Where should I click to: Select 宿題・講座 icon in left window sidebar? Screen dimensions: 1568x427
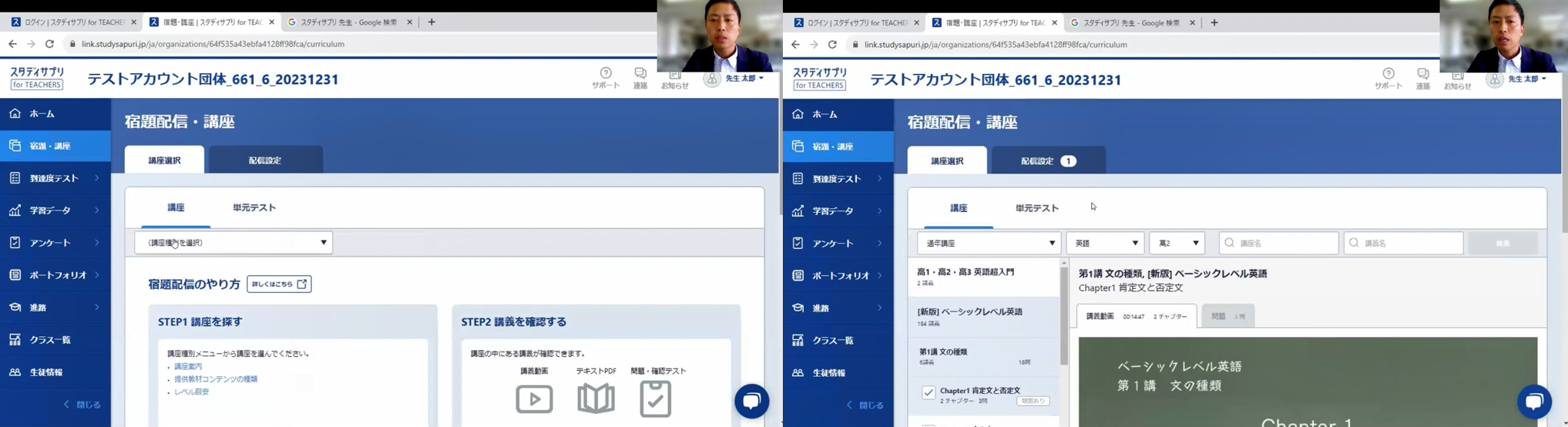click(15, 146)
